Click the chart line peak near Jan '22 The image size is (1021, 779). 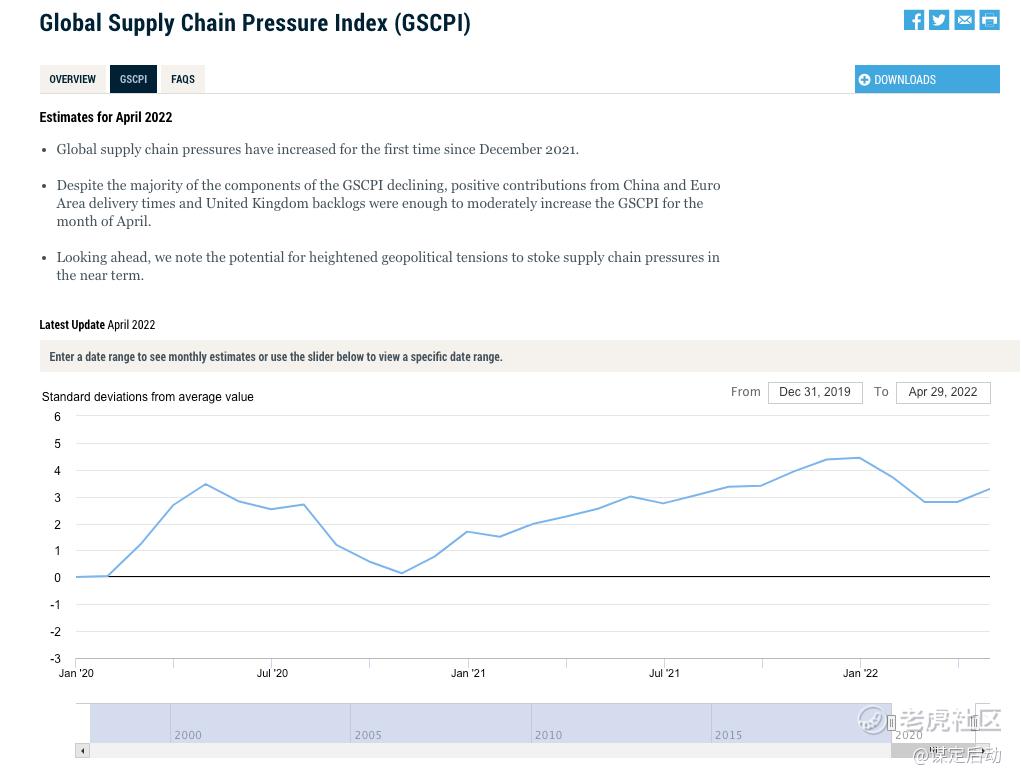[x=859, y=458]
